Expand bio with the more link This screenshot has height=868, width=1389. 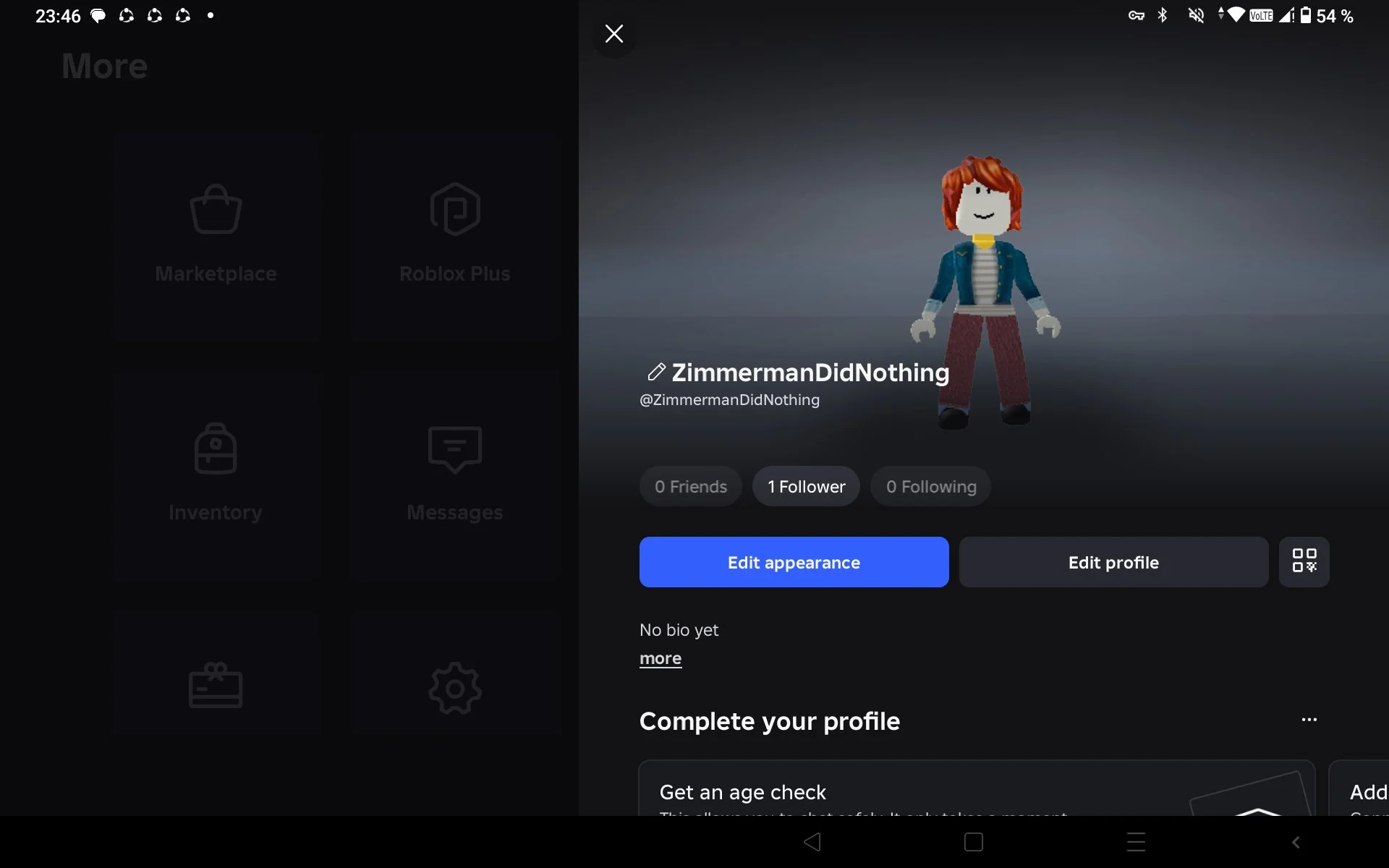pyautogui.click(x=660, y=658)
